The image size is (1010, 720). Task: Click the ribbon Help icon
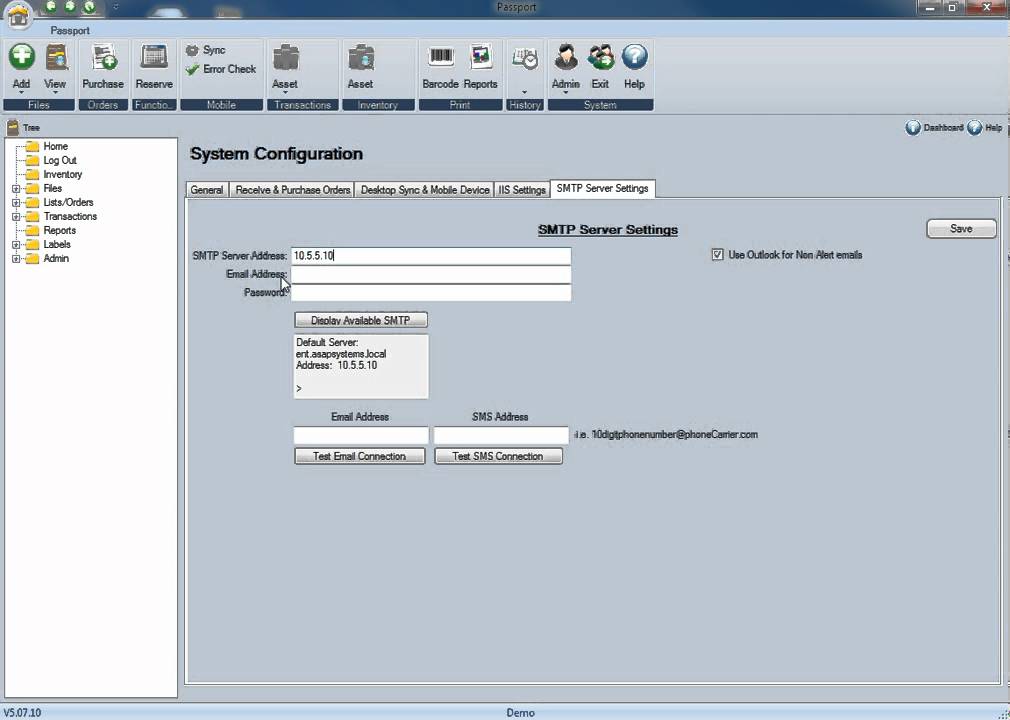tap(634, 58)
